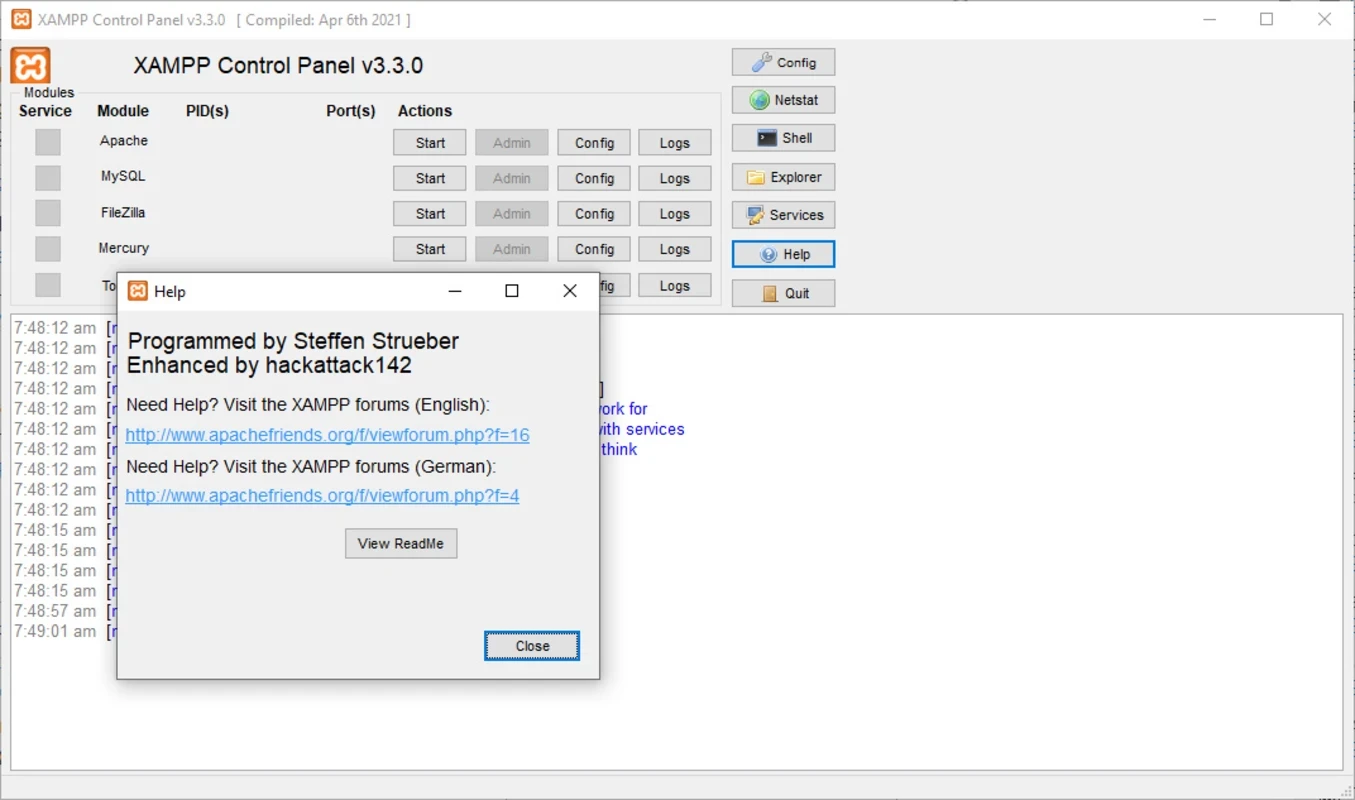1355x800 pixels.
Task: Open Config for the FileZilla module
Action: coord(594,214)
